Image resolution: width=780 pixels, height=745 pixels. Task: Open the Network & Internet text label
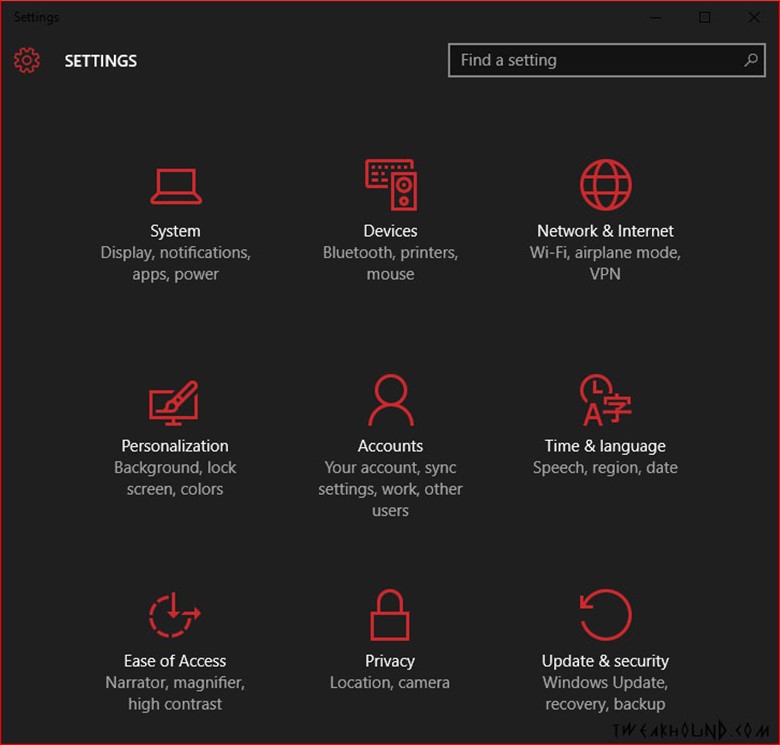(x=605, y=231)
